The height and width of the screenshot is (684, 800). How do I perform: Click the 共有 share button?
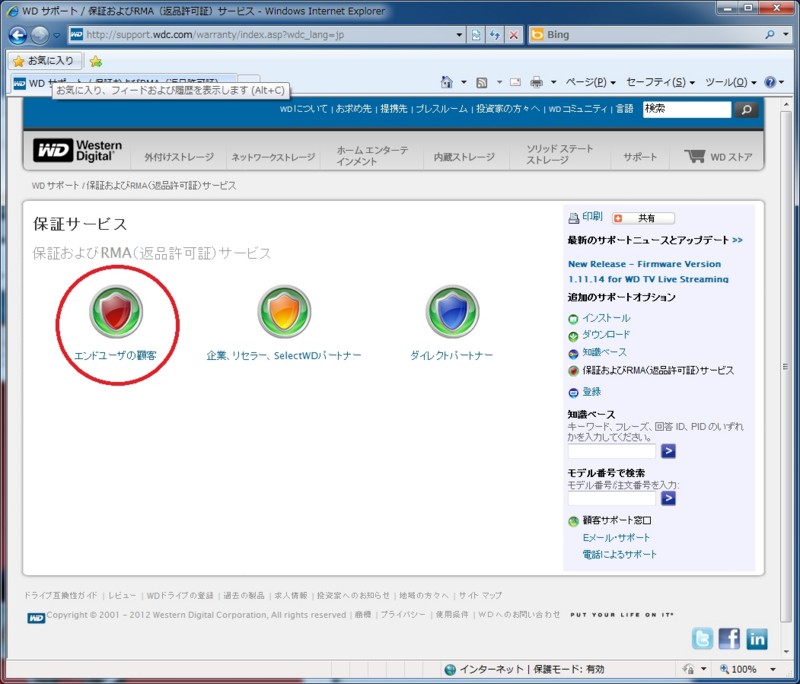coord(646,217)
